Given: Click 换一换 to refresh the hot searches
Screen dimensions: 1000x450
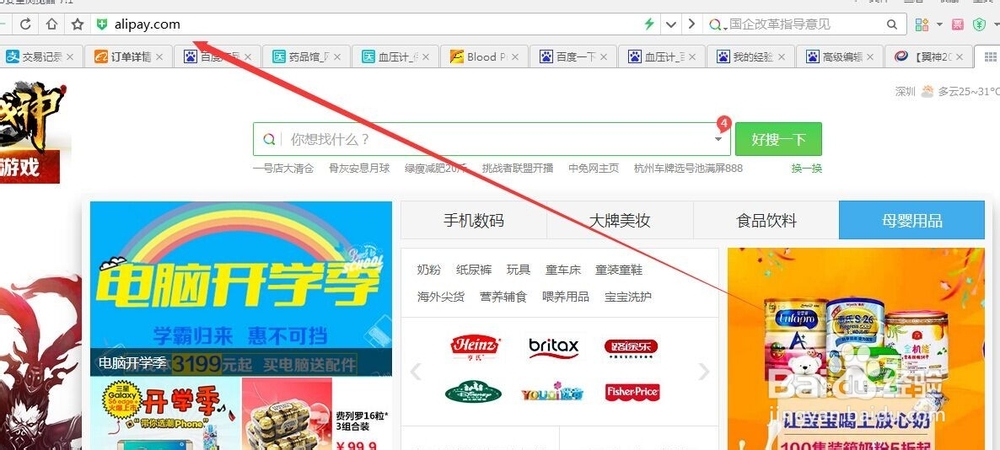Looking at the screenshot, I should pos(807,168).
